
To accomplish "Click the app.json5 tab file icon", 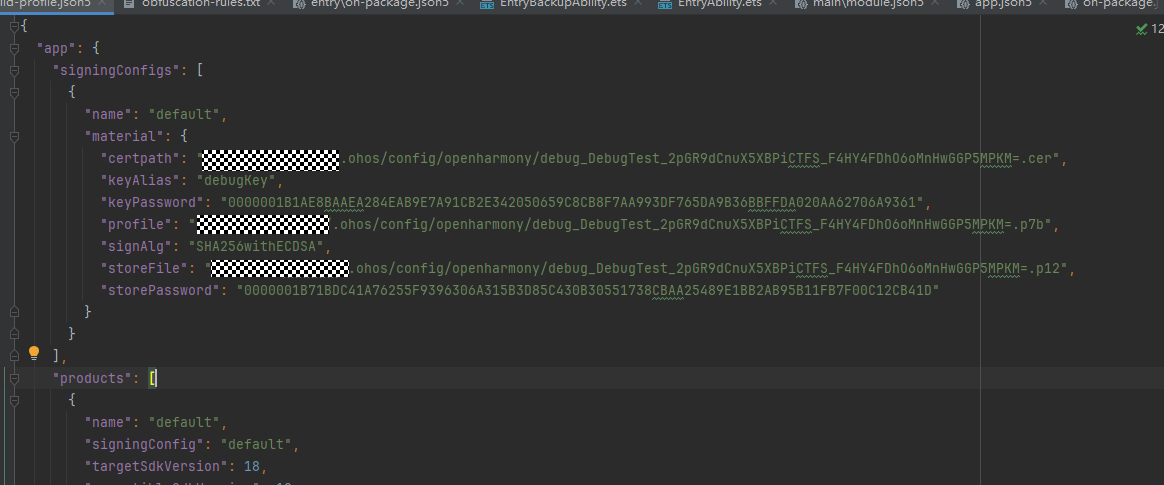I will pos(963,4).
